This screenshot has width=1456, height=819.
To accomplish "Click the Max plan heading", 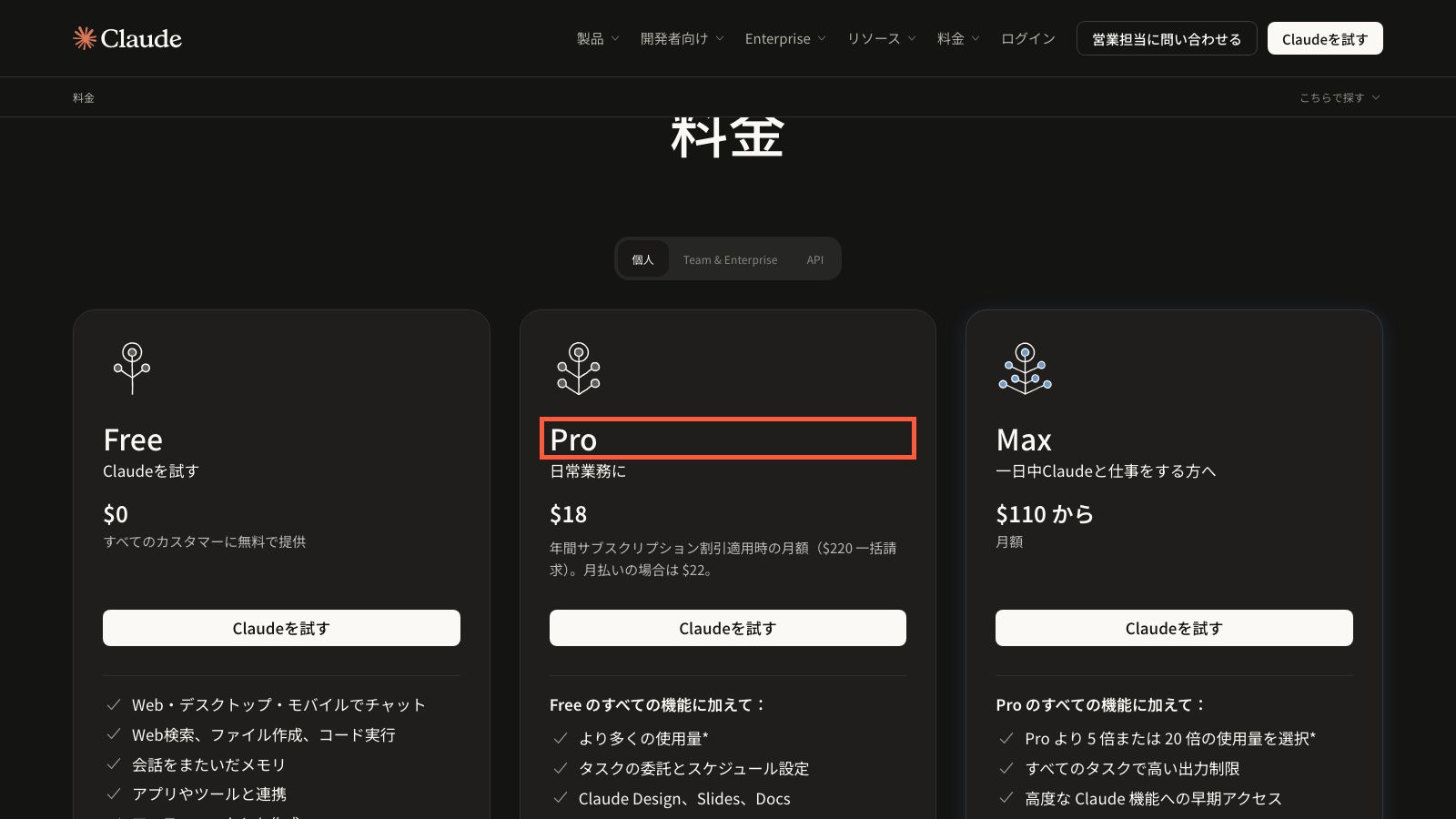I will (x=1024, y=440).
